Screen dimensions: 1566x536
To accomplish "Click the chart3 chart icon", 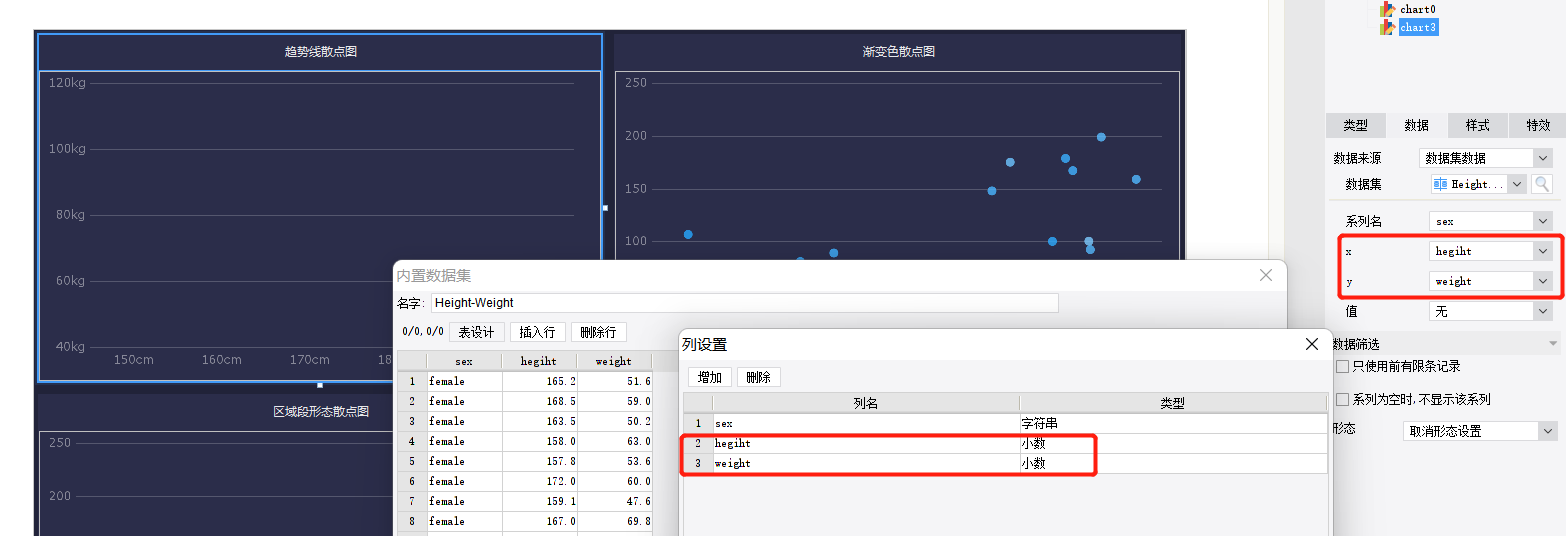I will pyautogui.click(x=1387, y=27).
